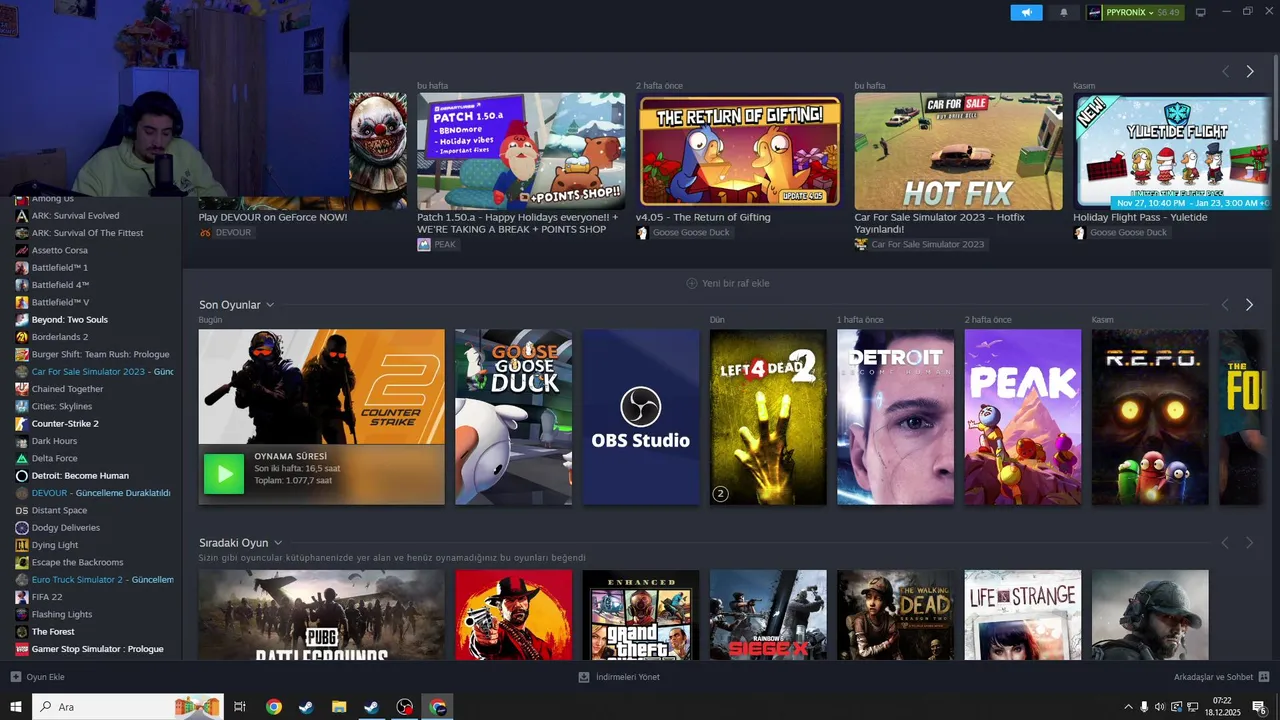Open the R.E.P.O. cover

point(1150,417)
